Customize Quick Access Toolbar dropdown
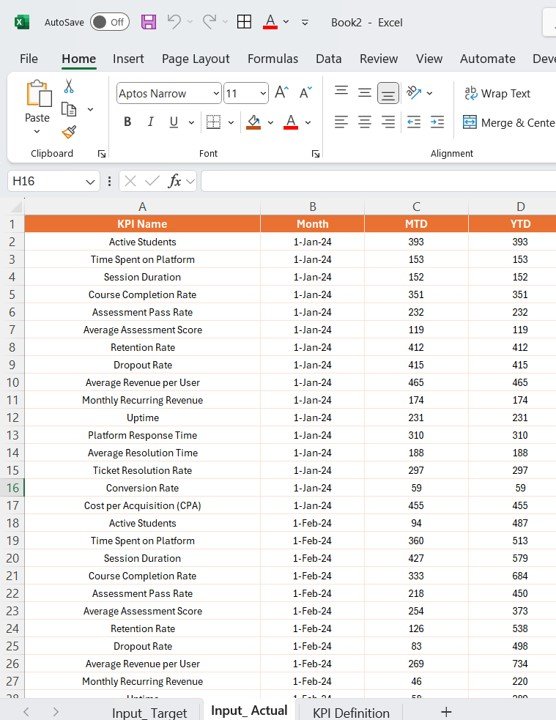Image resolution: width=556 pixels, height=720 pixels. point(305,22)
